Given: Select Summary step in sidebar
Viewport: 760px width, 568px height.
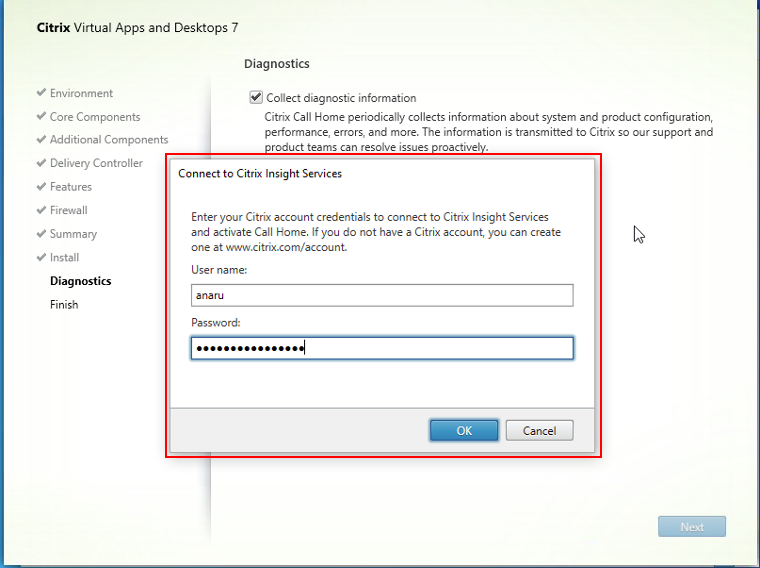Looking at the screenshot, I should click(x=74, y=234).
